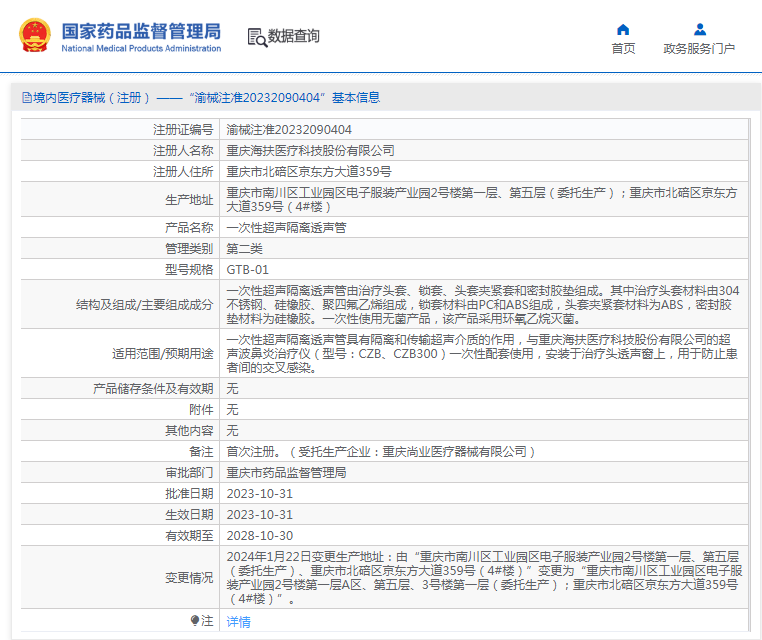Click the 注册人住所 label

coord(183,172)
